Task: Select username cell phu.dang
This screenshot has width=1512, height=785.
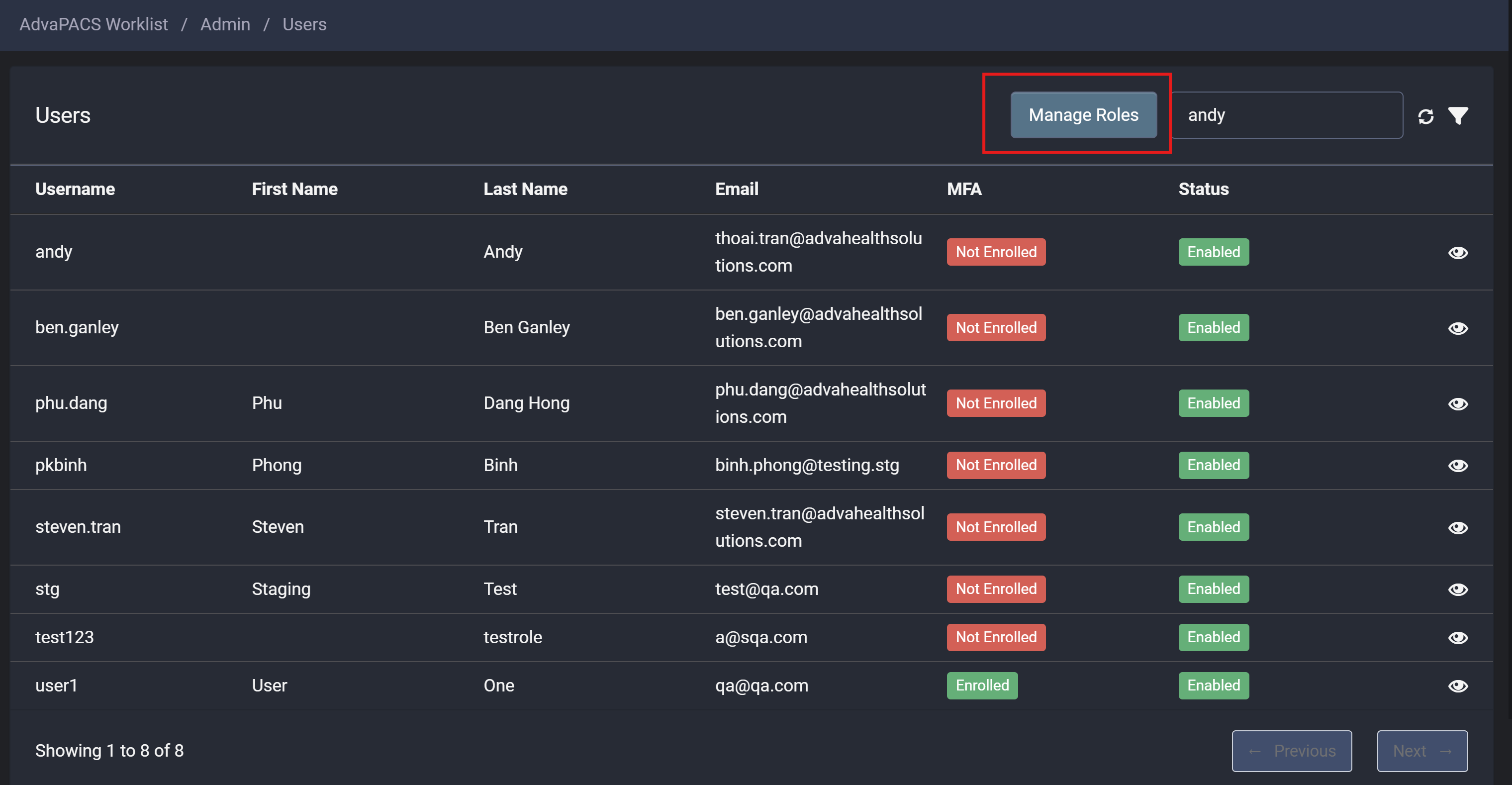Action: [71, 403]
